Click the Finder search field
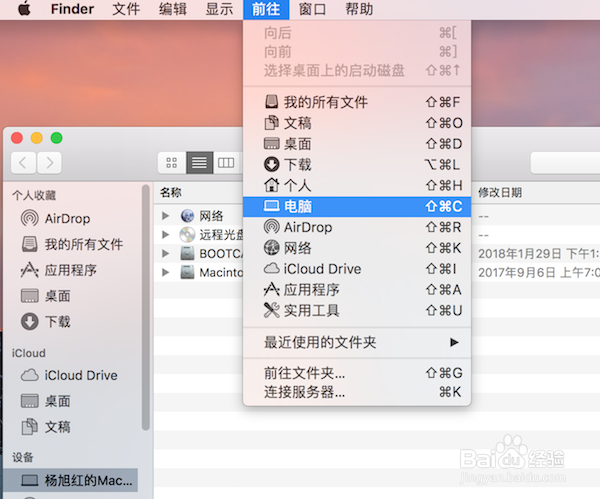The image size is (600, 499). [x=565, y=163]
